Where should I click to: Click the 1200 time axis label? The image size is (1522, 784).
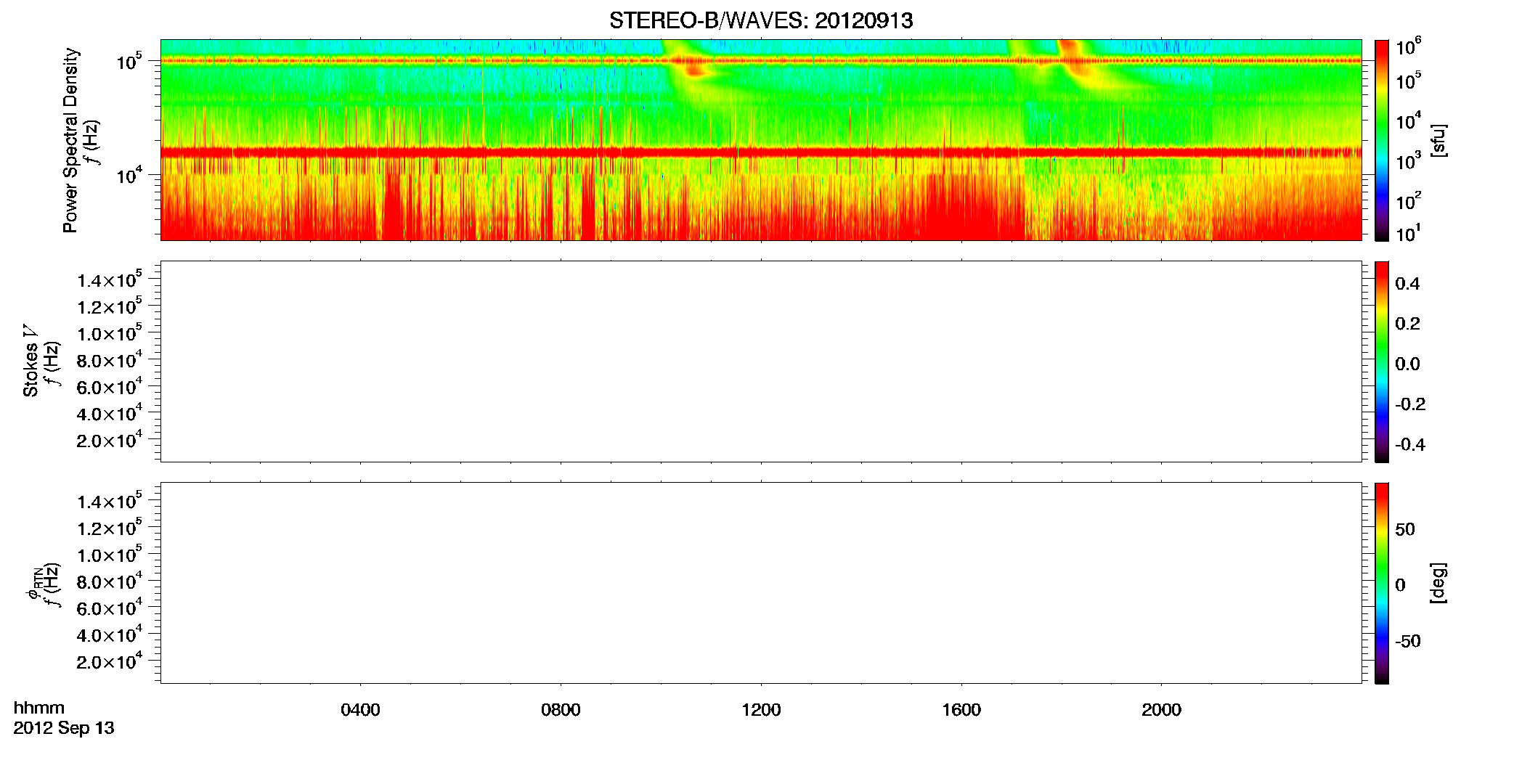[x=761, y=710]
